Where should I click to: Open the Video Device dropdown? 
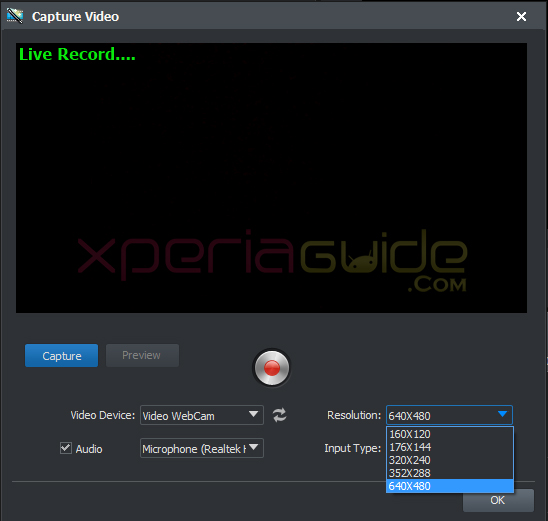[x=202, y=415]
